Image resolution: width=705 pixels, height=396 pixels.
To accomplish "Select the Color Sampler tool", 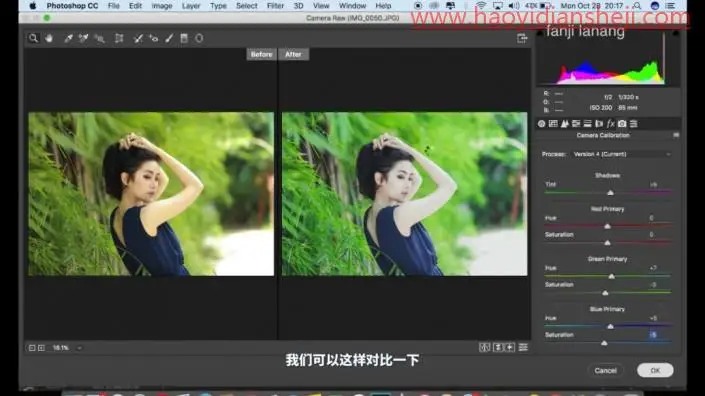I will tap(84, 38).
